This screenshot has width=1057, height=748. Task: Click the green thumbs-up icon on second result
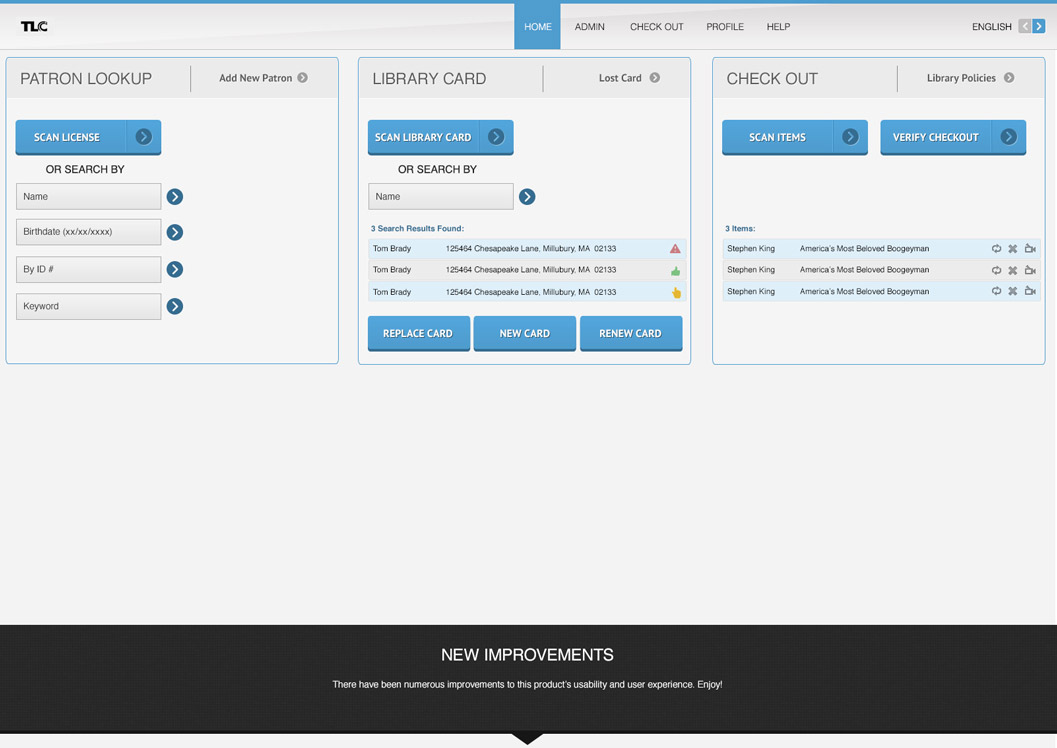[675, 271]
